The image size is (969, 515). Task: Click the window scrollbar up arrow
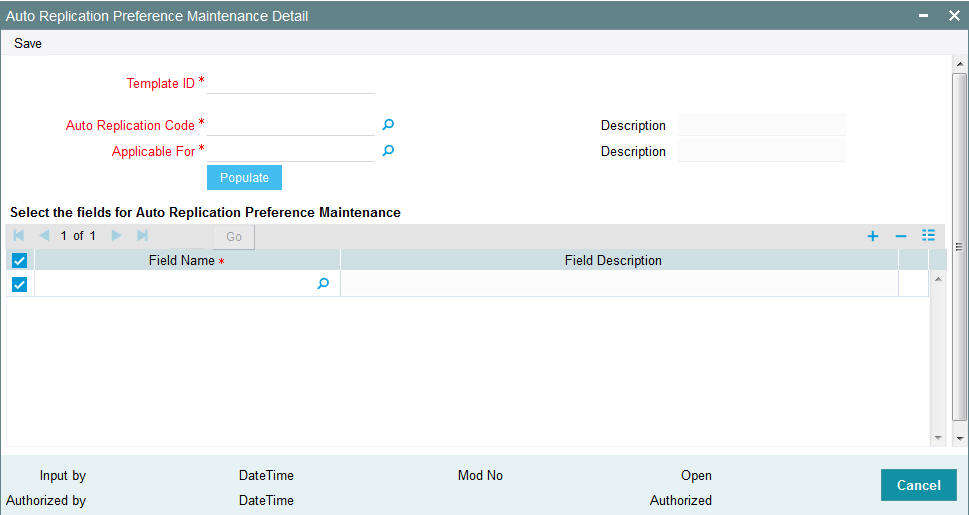tap(959, 64)
